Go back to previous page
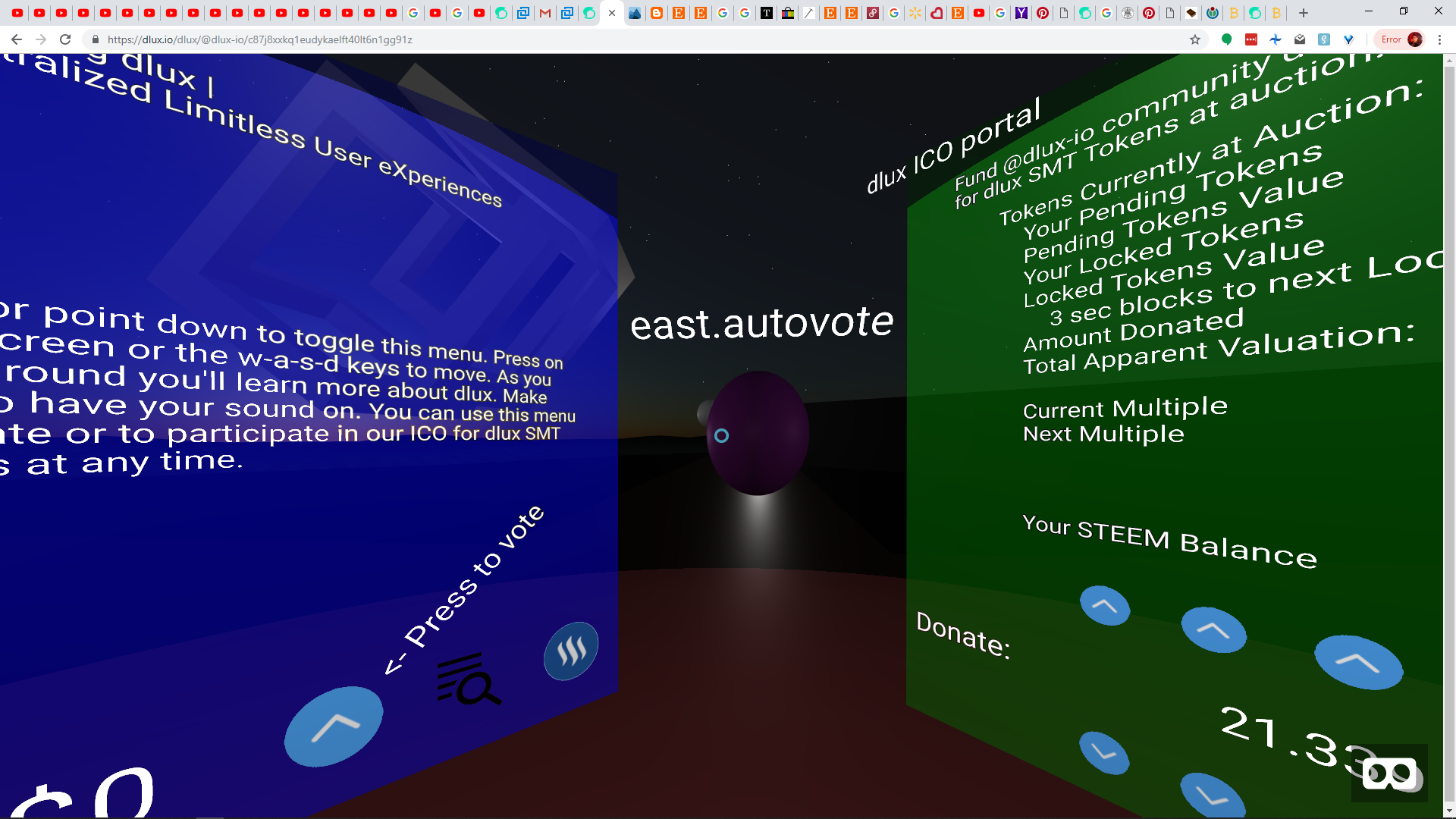 pos(17,39)
